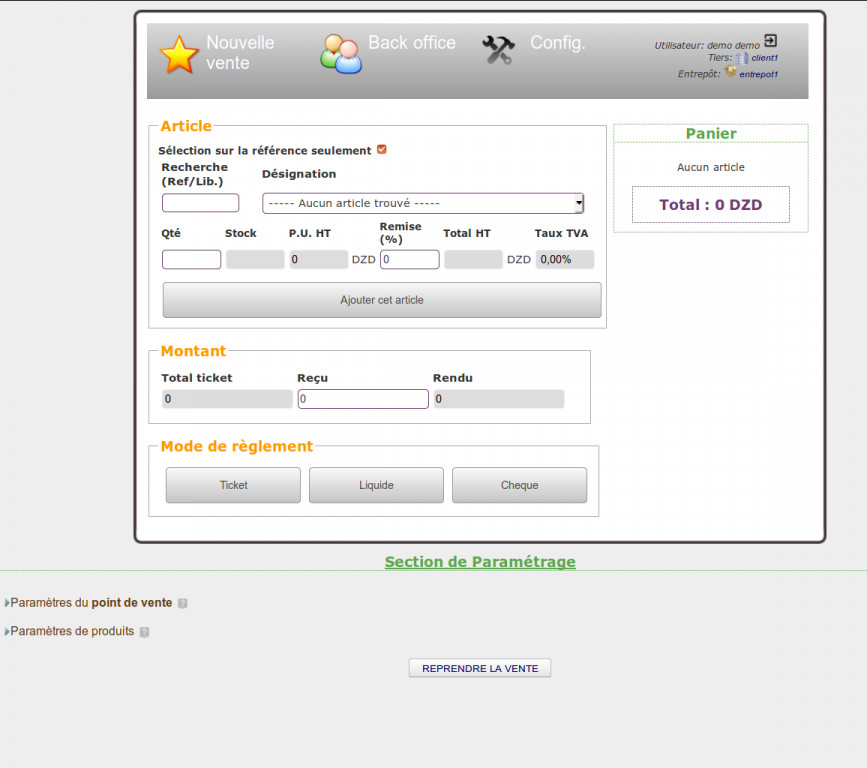Click the logout icon next to demo demo
This screenshot has width=867, height=768.
770,40
